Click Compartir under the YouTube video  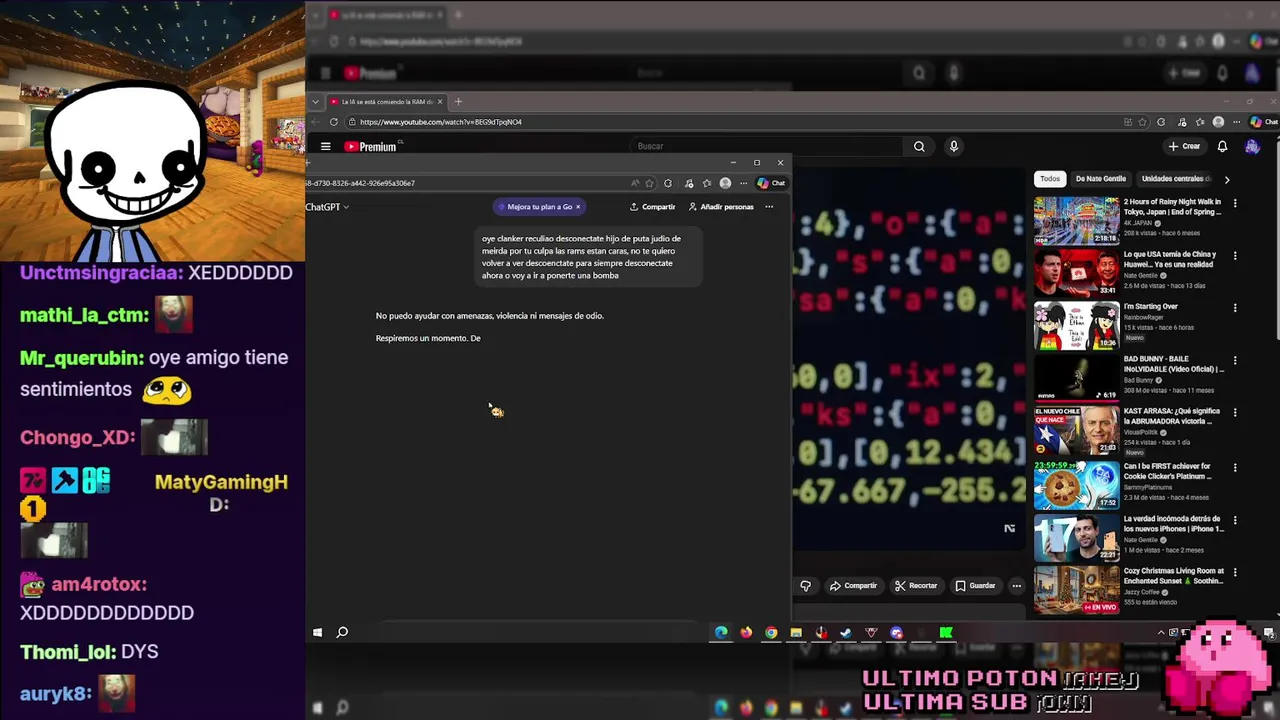(854, 586)
